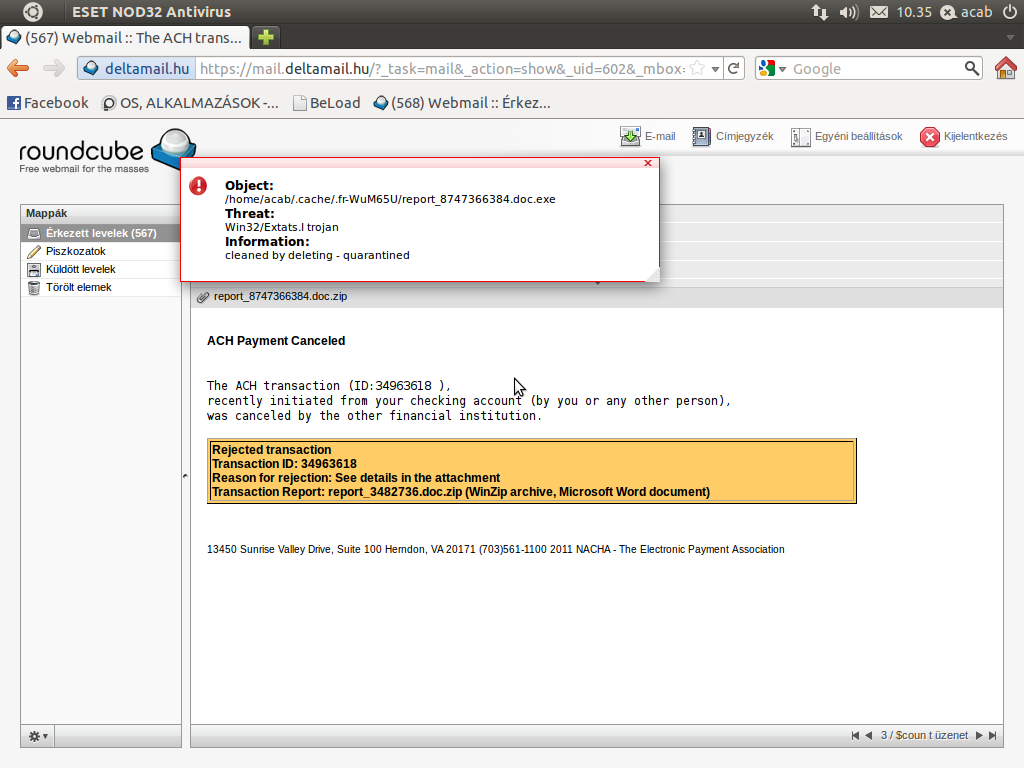Close the ESET threat popup
Image resolution: width=1024 pixels, height=768 pixels.
point(648,163)
